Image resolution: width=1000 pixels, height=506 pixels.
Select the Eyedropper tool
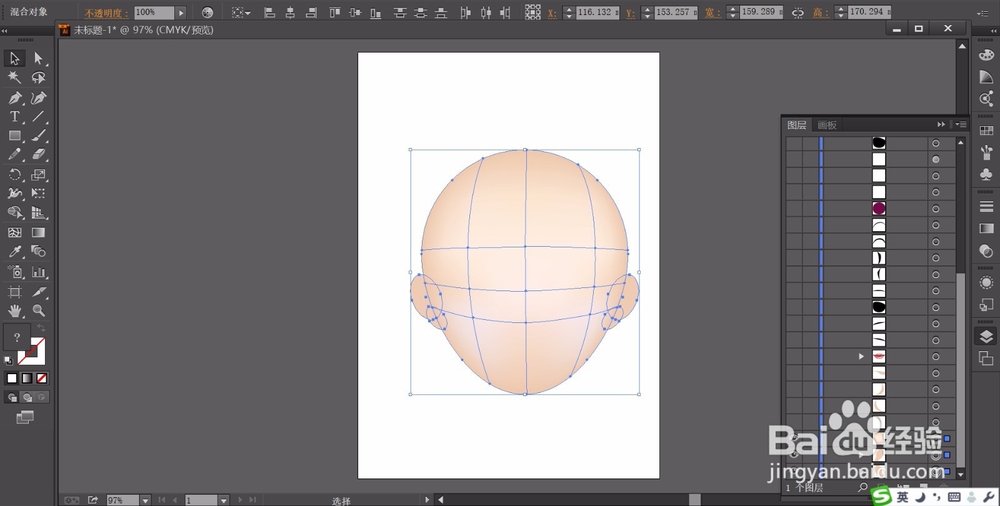pyautogui.click(x=15, y=251)
